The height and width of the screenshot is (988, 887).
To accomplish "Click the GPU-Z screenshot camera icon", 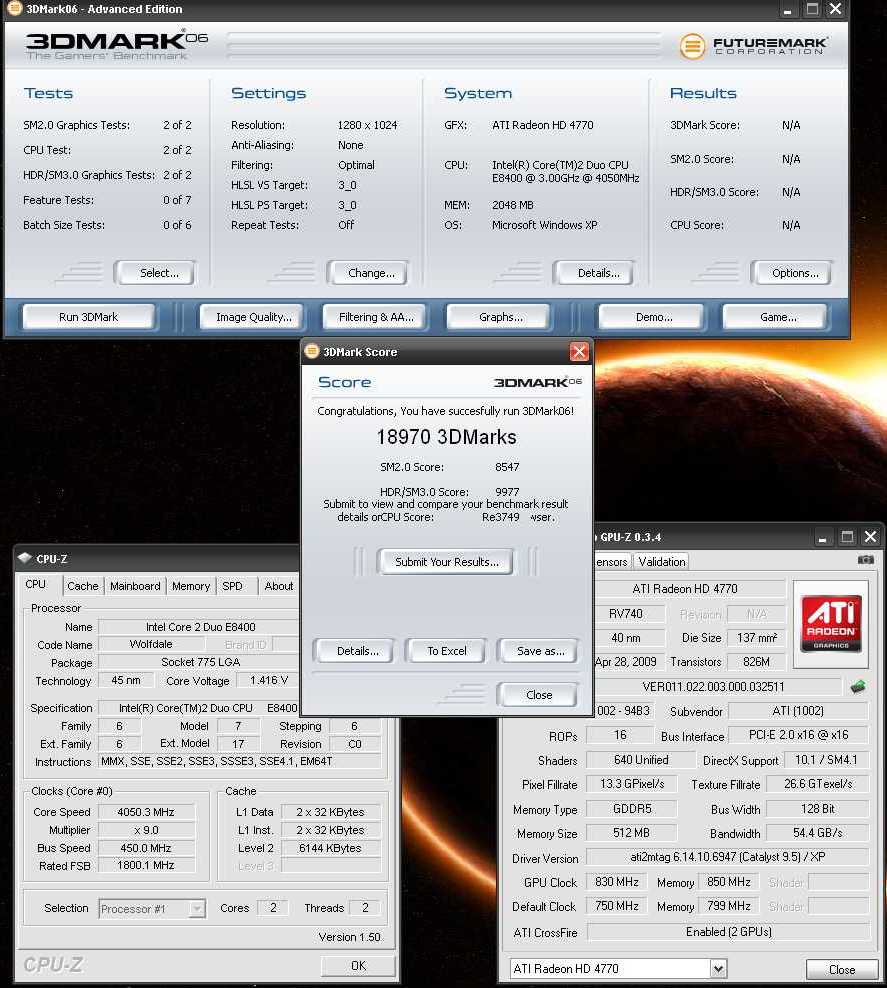I will click(x=866, y=560).
